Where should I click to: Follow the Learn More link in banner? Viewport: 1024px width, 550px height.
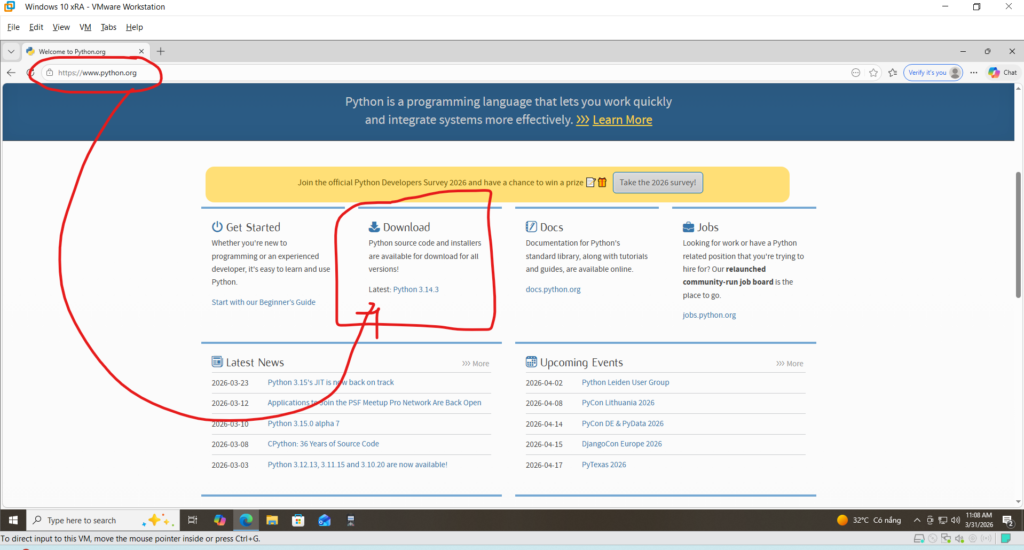(x=622, y=120)
